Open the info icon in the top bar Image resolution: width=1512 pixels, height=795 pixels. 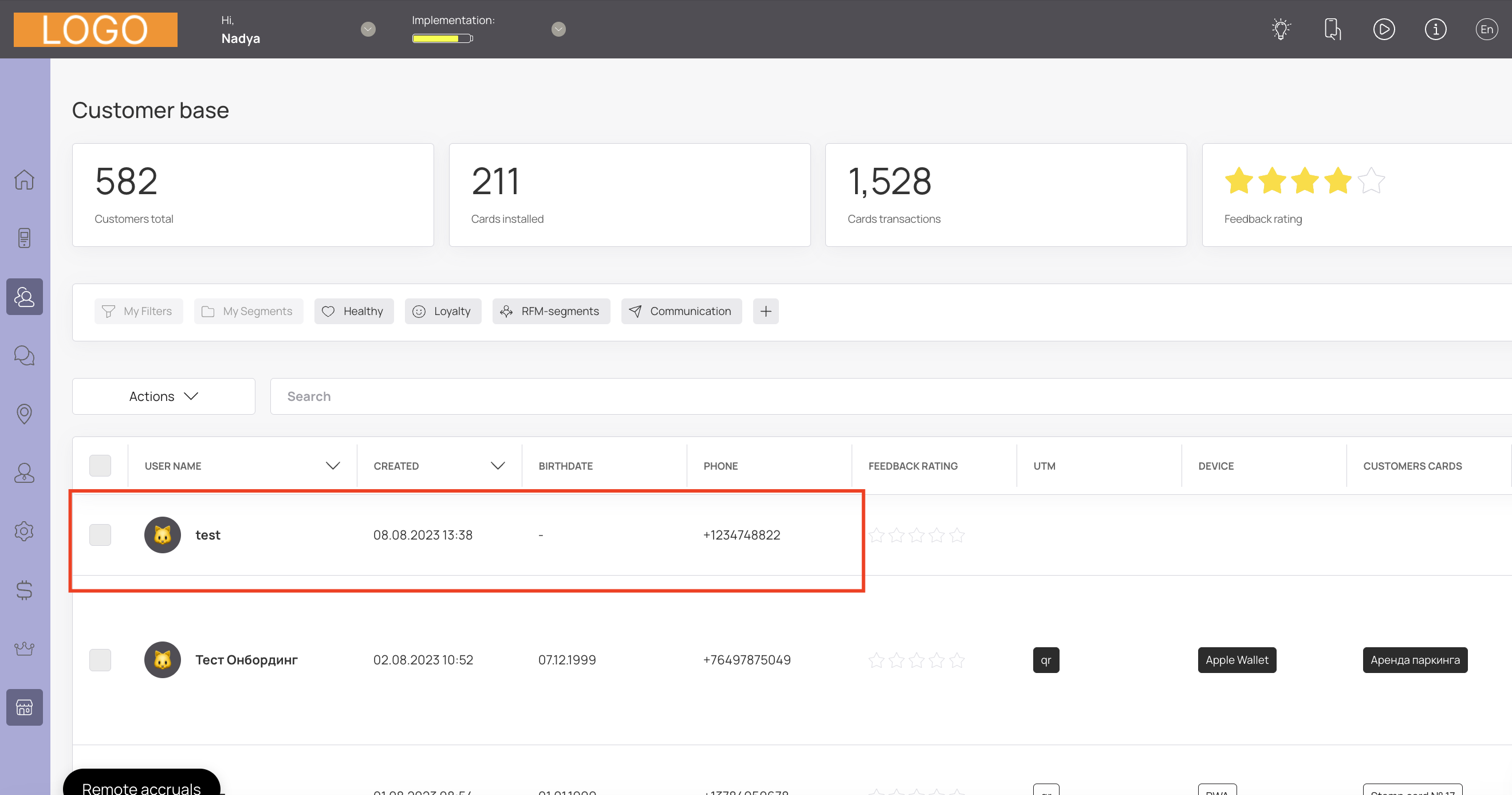(x=1435, y=29)
